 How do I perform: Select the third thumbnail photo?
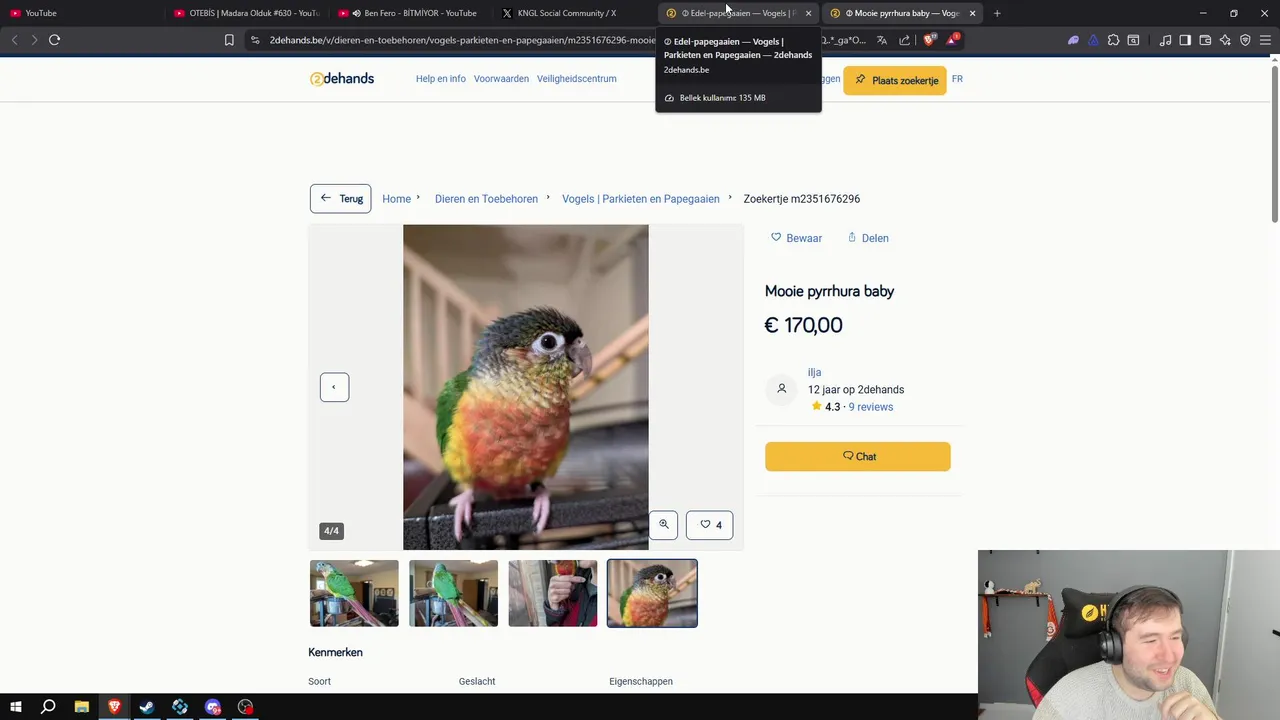click(x=553, y=593)
